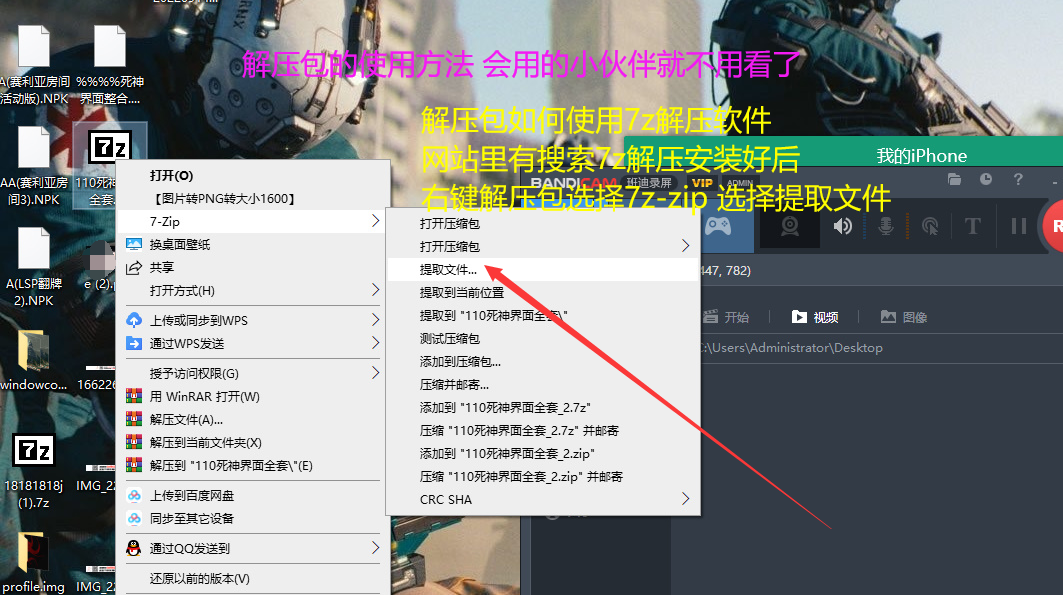Choose 提取到 "110死神界面全套\" entry
This screenshot has width=1063, height=595.
tap(543, 316)
